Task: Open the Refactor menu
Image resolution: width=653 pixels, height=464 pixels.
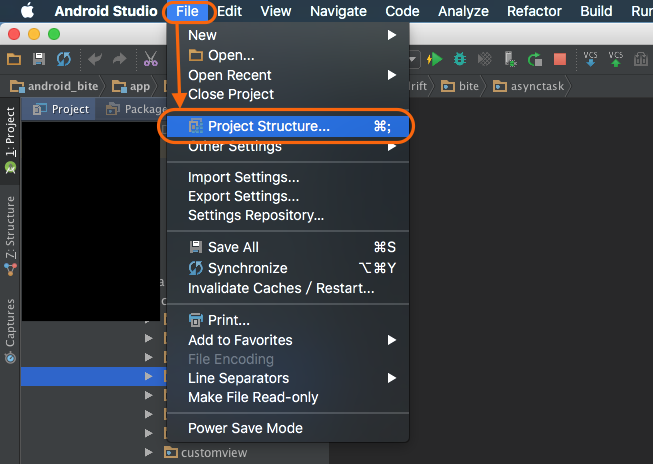Action: (534, 11)
